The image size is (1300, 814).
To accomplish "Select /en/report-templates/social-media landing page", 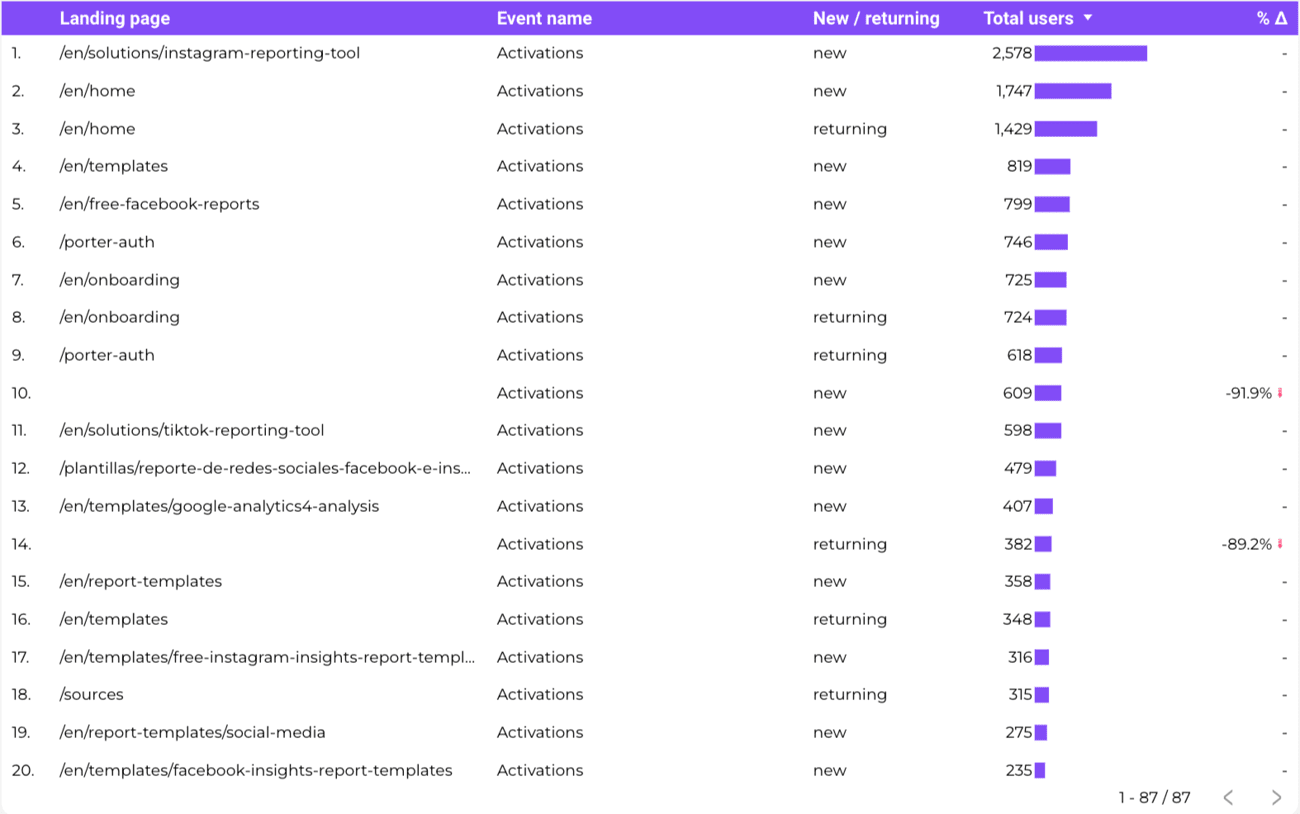I will 193,732.
